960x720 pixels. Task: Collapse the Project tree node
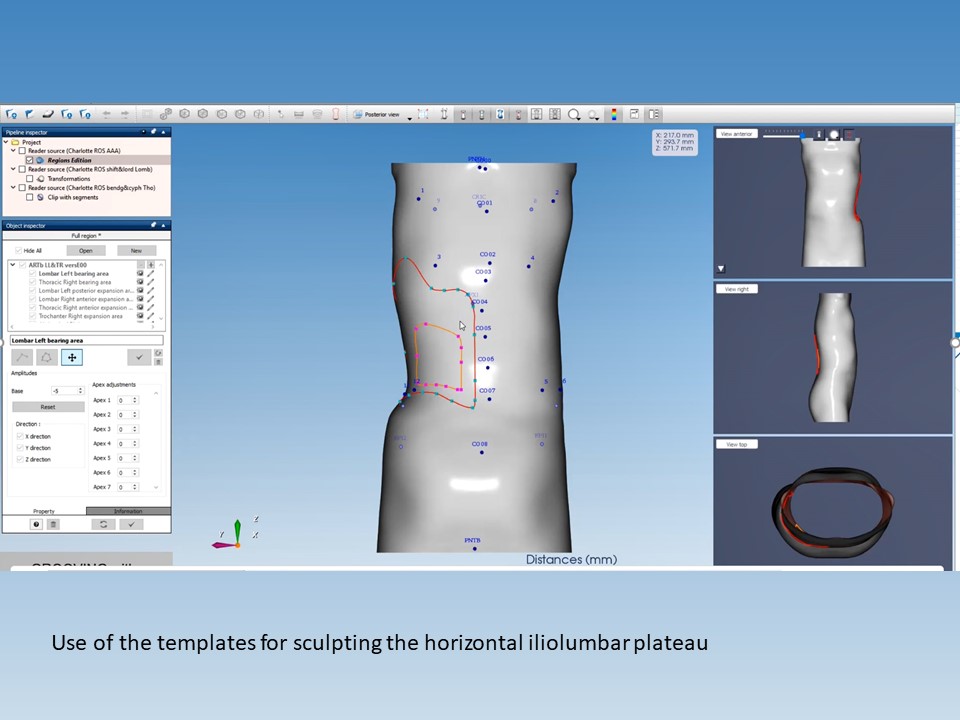click(6, 142)
